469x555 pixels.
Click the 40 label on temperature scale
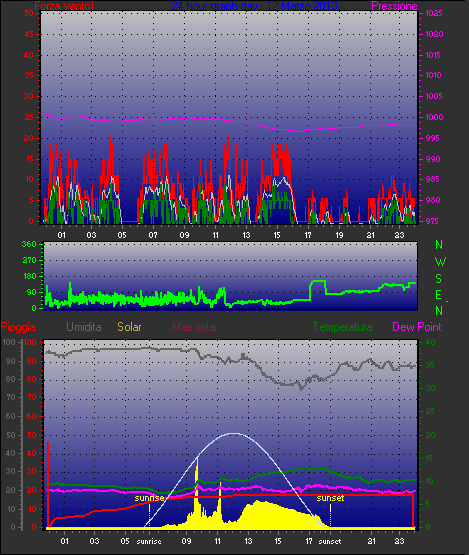pyautogui.click(x=430, y=342)
